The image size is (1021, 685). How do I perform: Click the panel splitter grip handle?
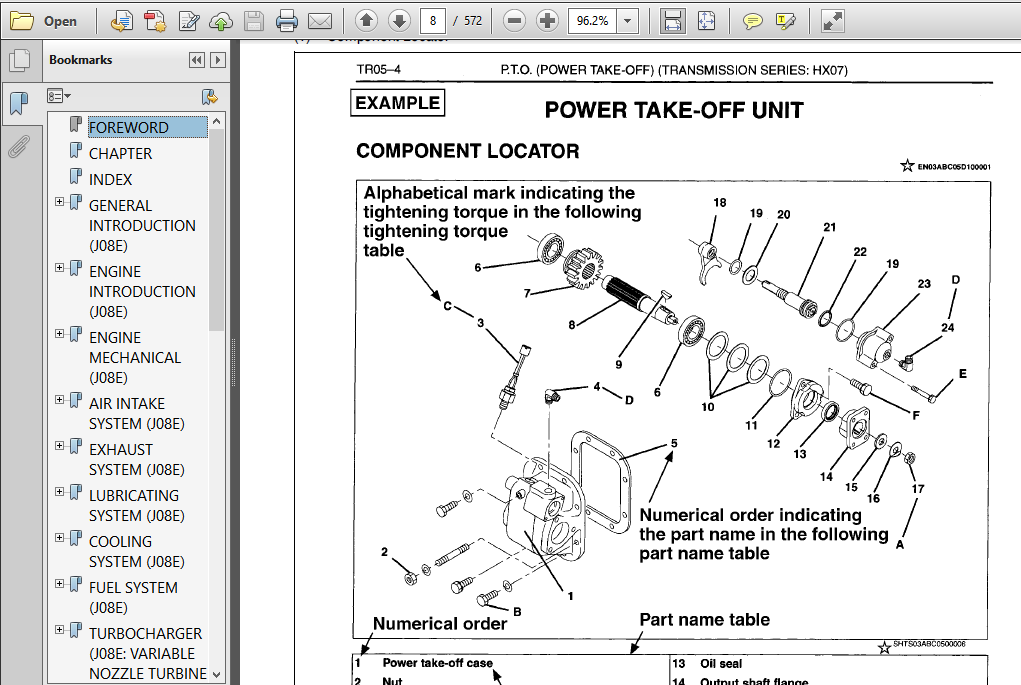[233, 363]
